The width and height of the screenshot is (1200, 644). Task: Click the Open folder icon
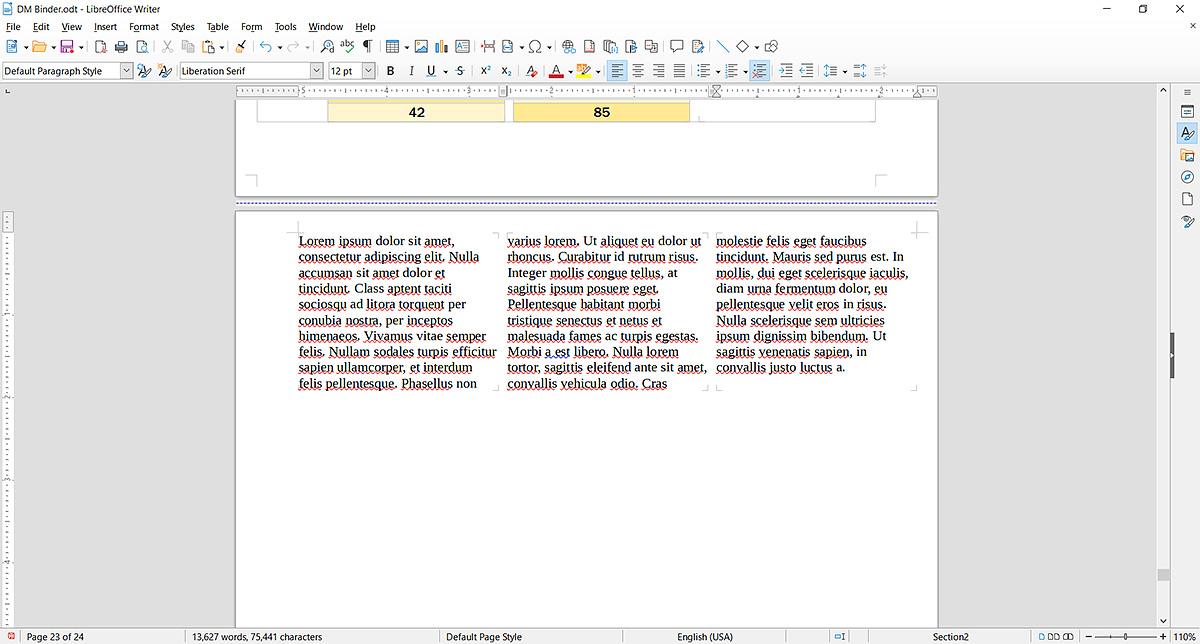coord(39,46)
